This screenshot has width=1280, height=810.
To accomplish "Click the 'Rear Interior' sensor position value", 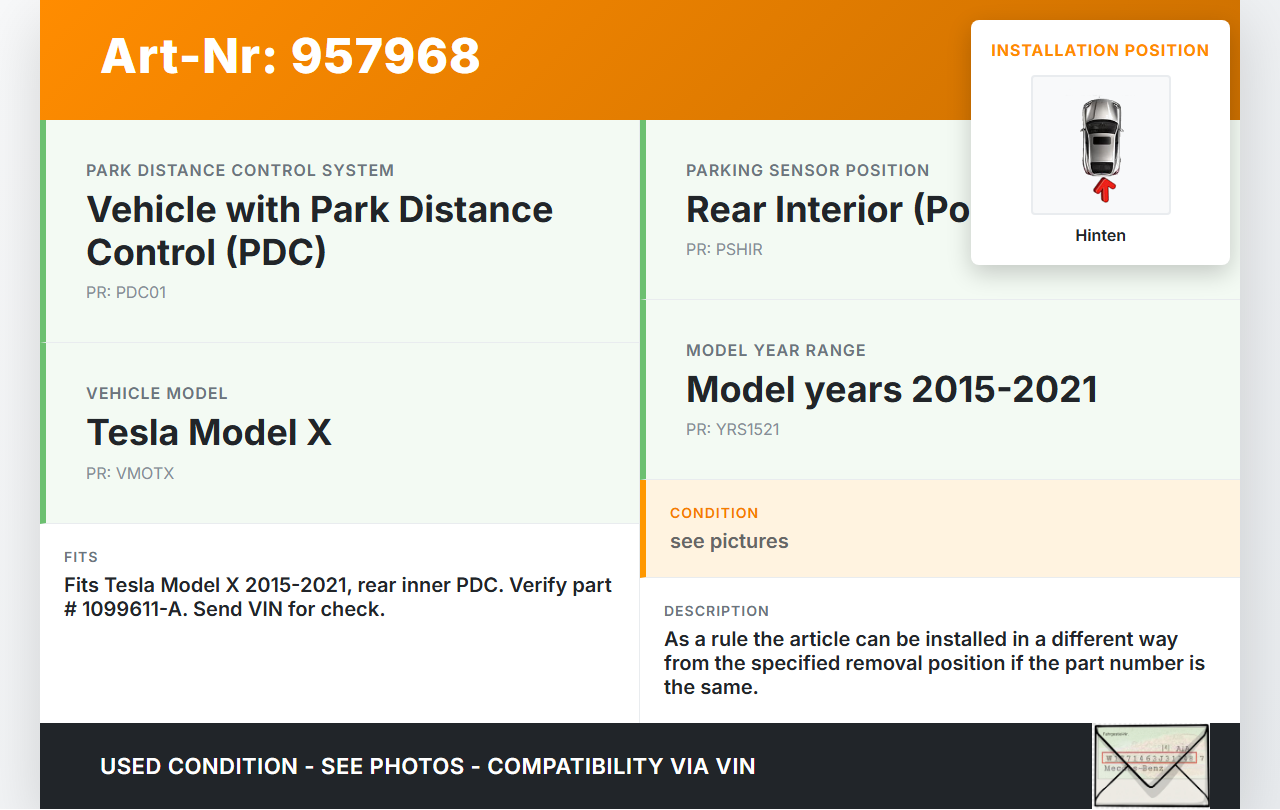I will [x=828, y=209].
